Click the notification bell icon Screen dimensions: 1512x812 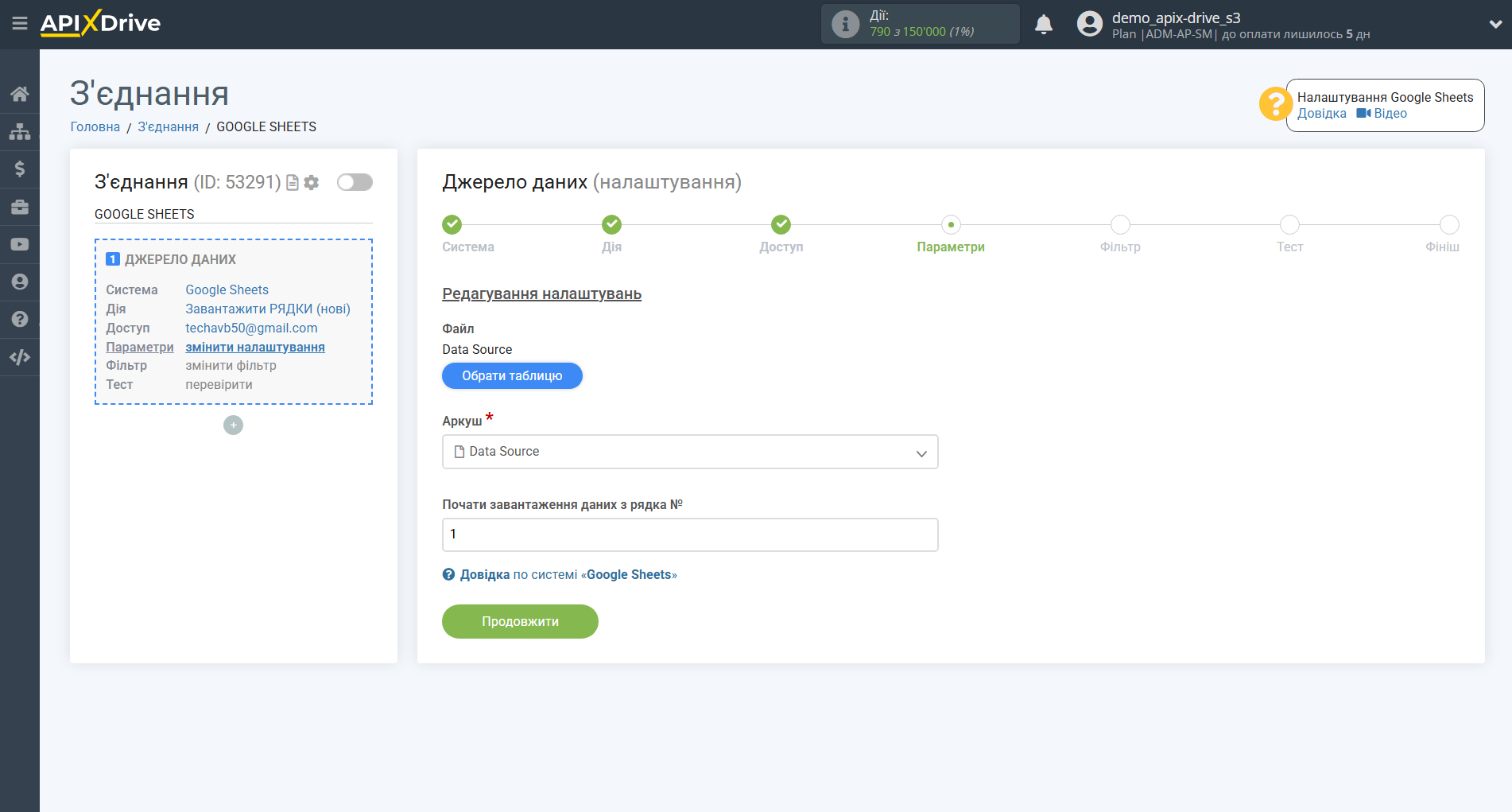pyautogui.click(x=1044, y=24)
